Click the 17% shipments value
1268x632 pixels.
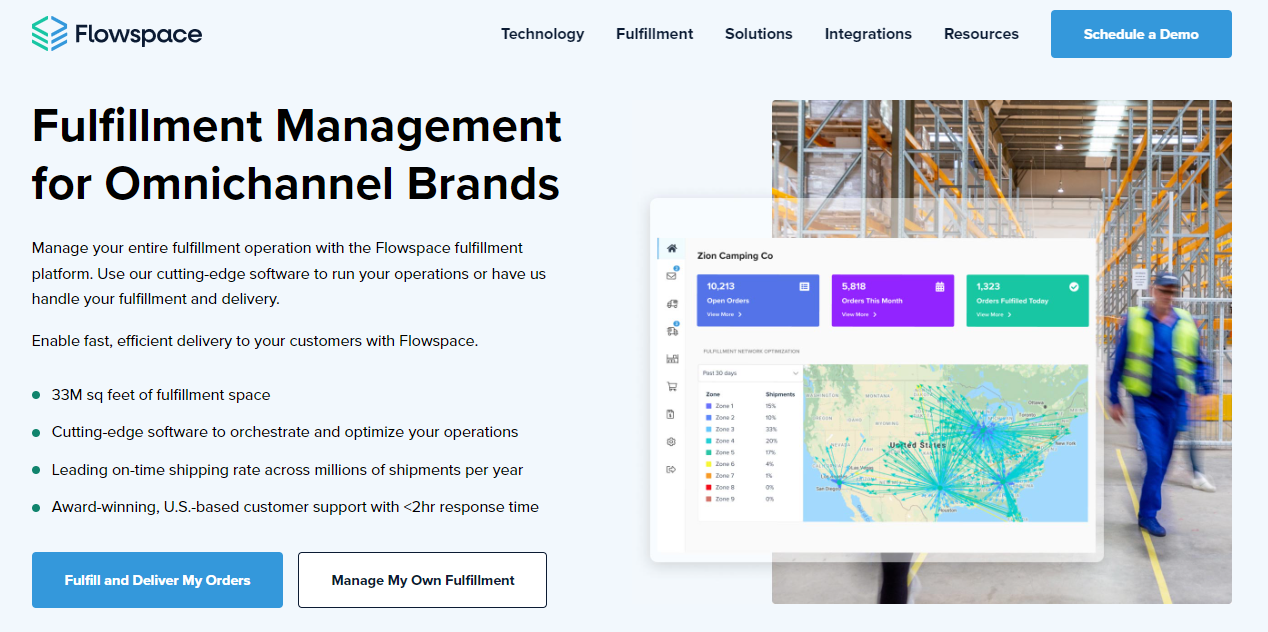(x=771, y=453)
